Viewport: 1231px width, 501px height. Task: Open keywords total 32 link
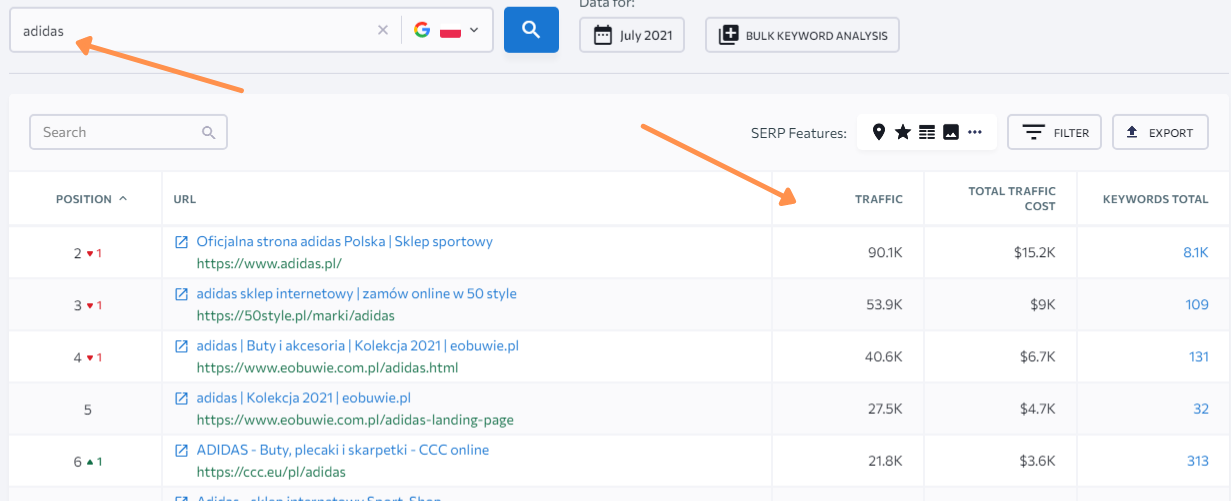tap(1201, 409)
